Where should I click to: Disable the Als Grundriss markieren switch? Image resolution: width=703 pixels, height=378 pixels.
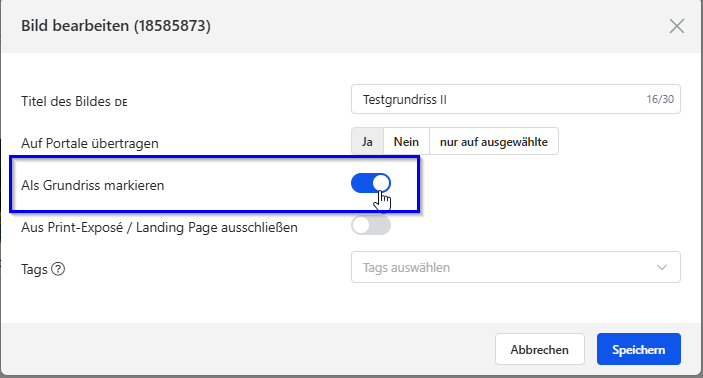coord(371,183)
